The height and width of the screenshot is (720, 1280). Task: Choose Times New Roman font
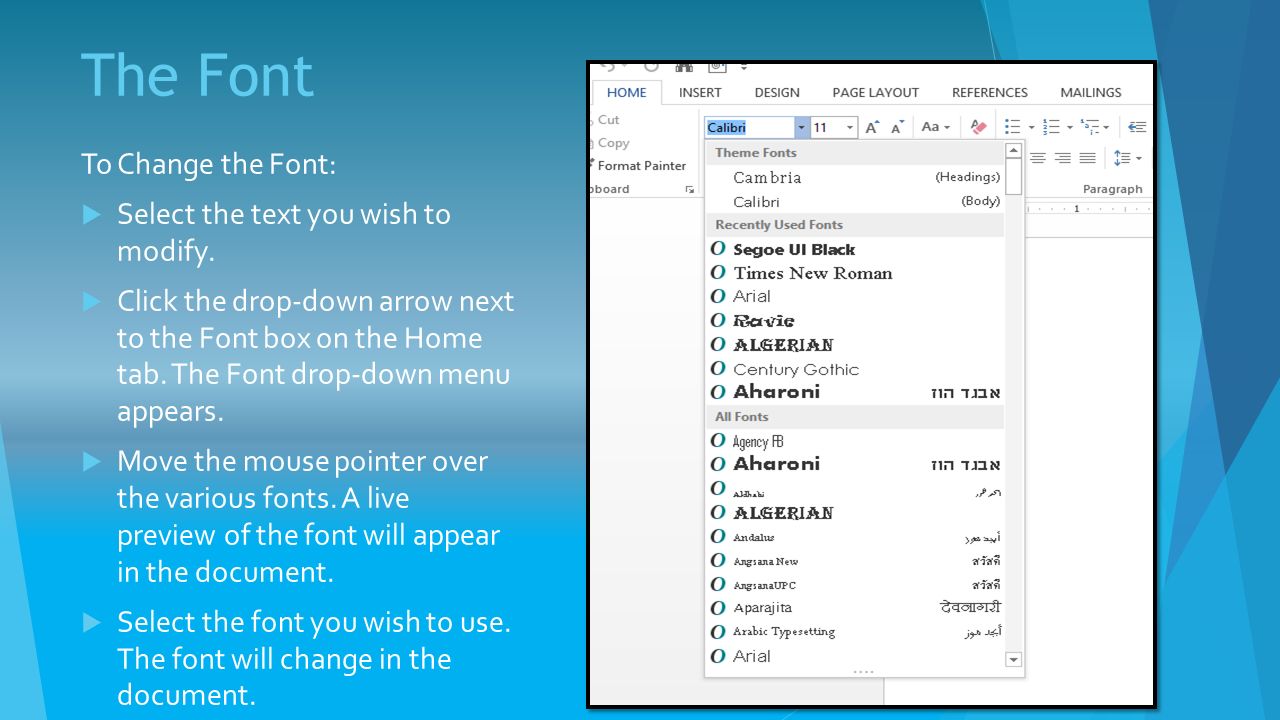pyautogui.click(x=854, y=273)
